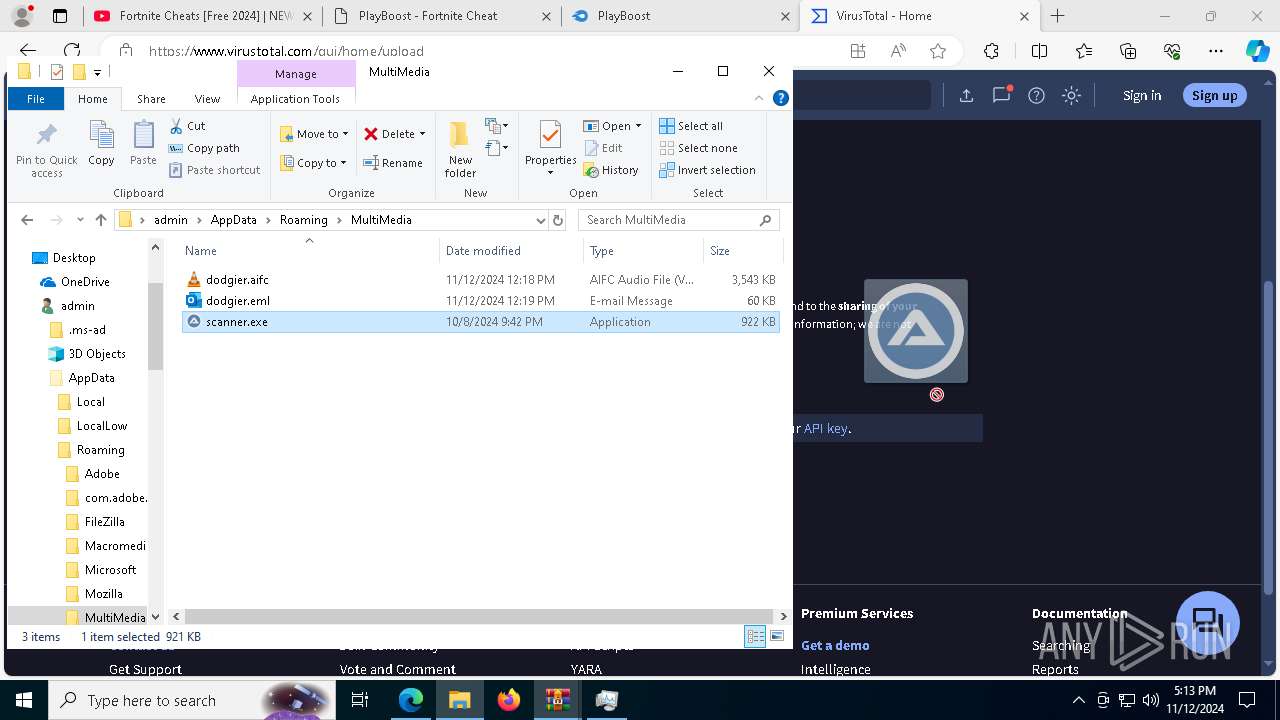
Task: Open the New item dropdown icon
Action: click(497, 126)
